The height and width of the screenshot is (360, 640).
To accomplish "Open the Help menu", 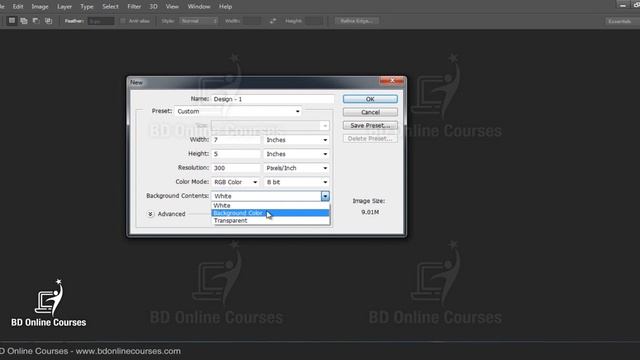I will click(225, 7).
